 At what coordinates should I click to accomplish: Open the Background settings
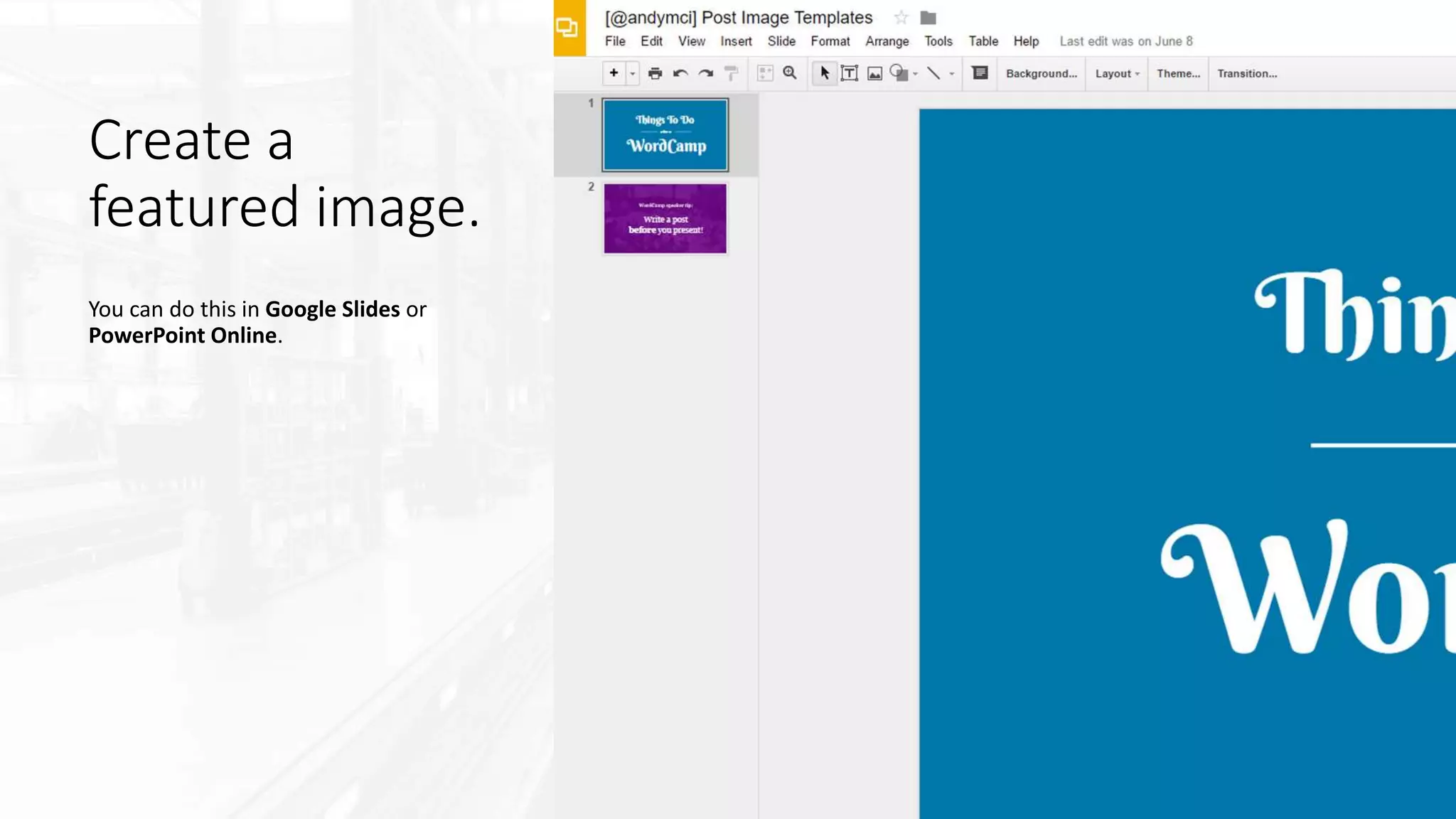(1042, 73)
